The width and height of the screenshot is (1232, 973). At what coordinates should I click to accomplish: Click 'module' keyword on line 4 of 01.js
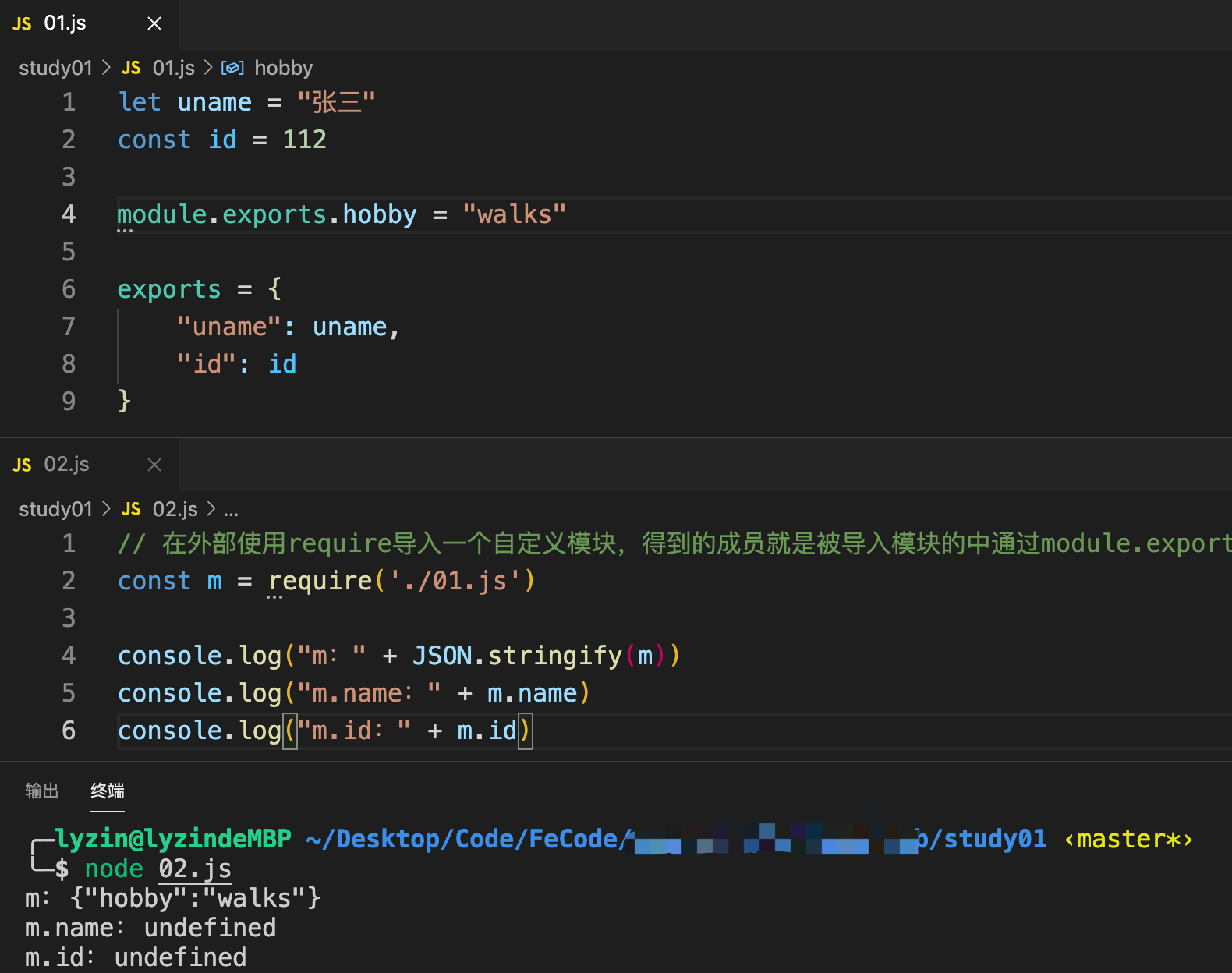coord(162,214)
